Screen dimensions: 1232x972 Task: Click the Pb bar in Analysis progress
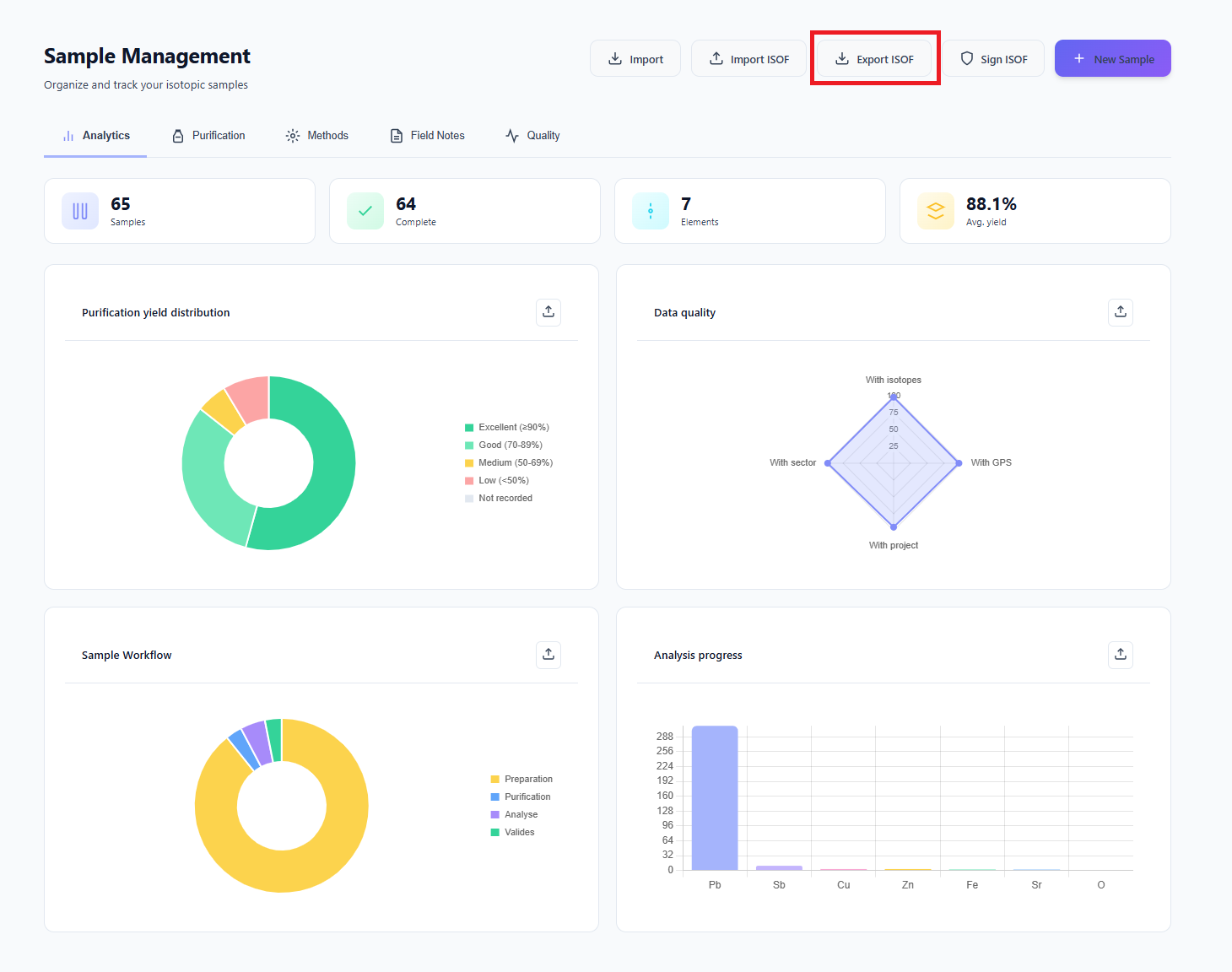[714, 797]
